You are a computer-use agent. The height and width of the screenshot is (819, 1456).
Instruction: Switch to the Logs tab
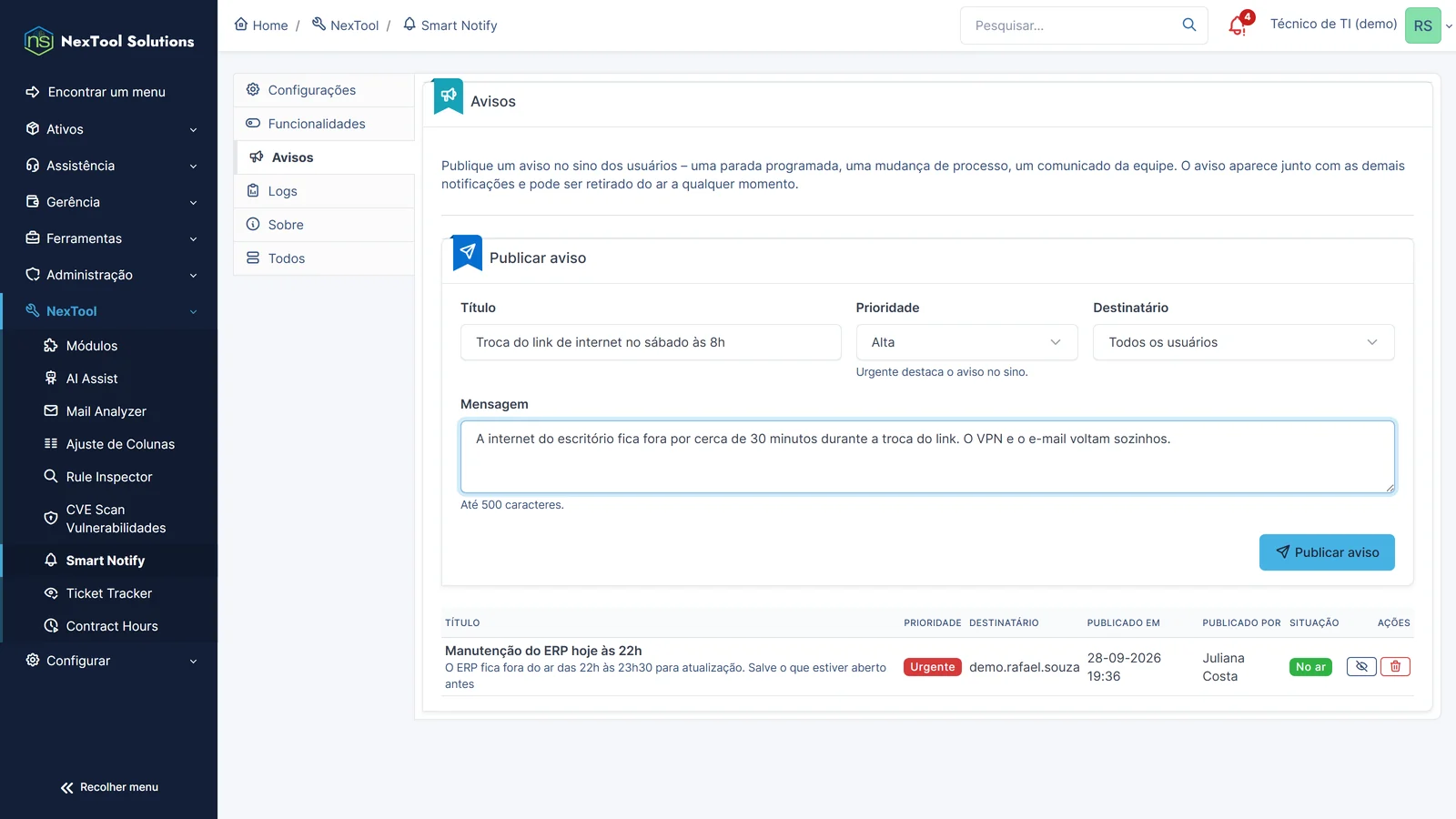pyautogui.click(x=324, y=191)
